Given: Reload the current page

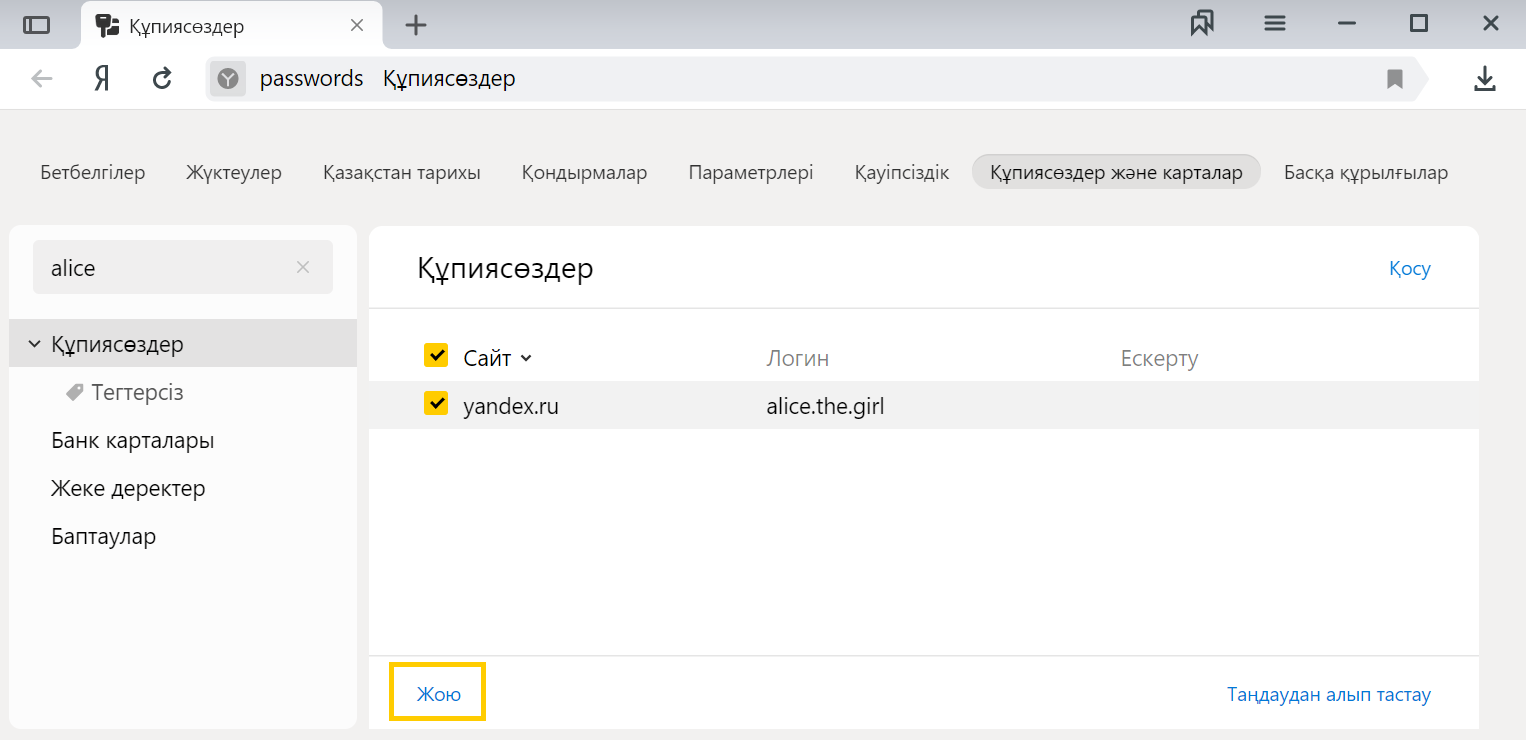Looking at the screenshot, I should 162,78.
